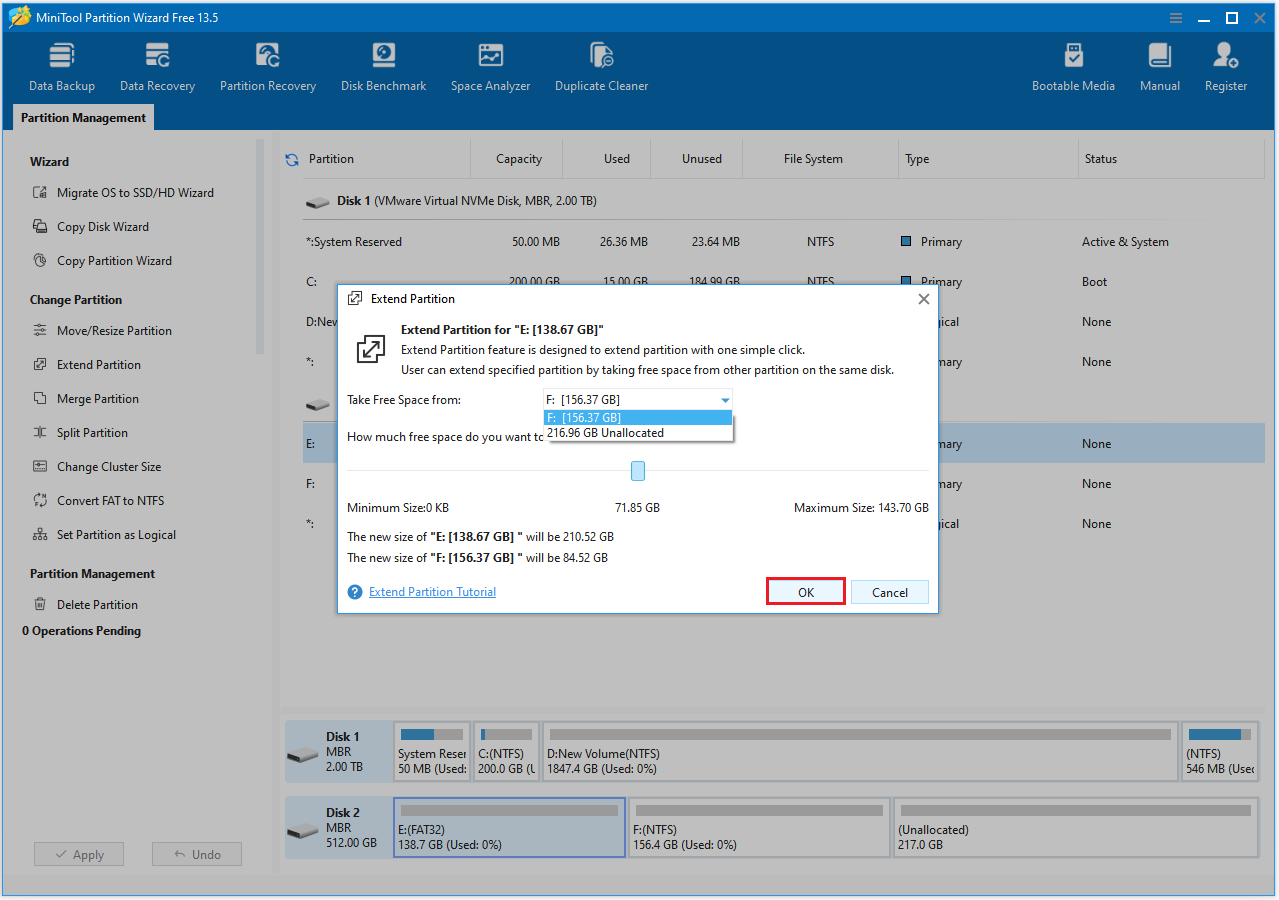
Task: Open the Bootable Media creator
Action: click(x=1073, y=65)
